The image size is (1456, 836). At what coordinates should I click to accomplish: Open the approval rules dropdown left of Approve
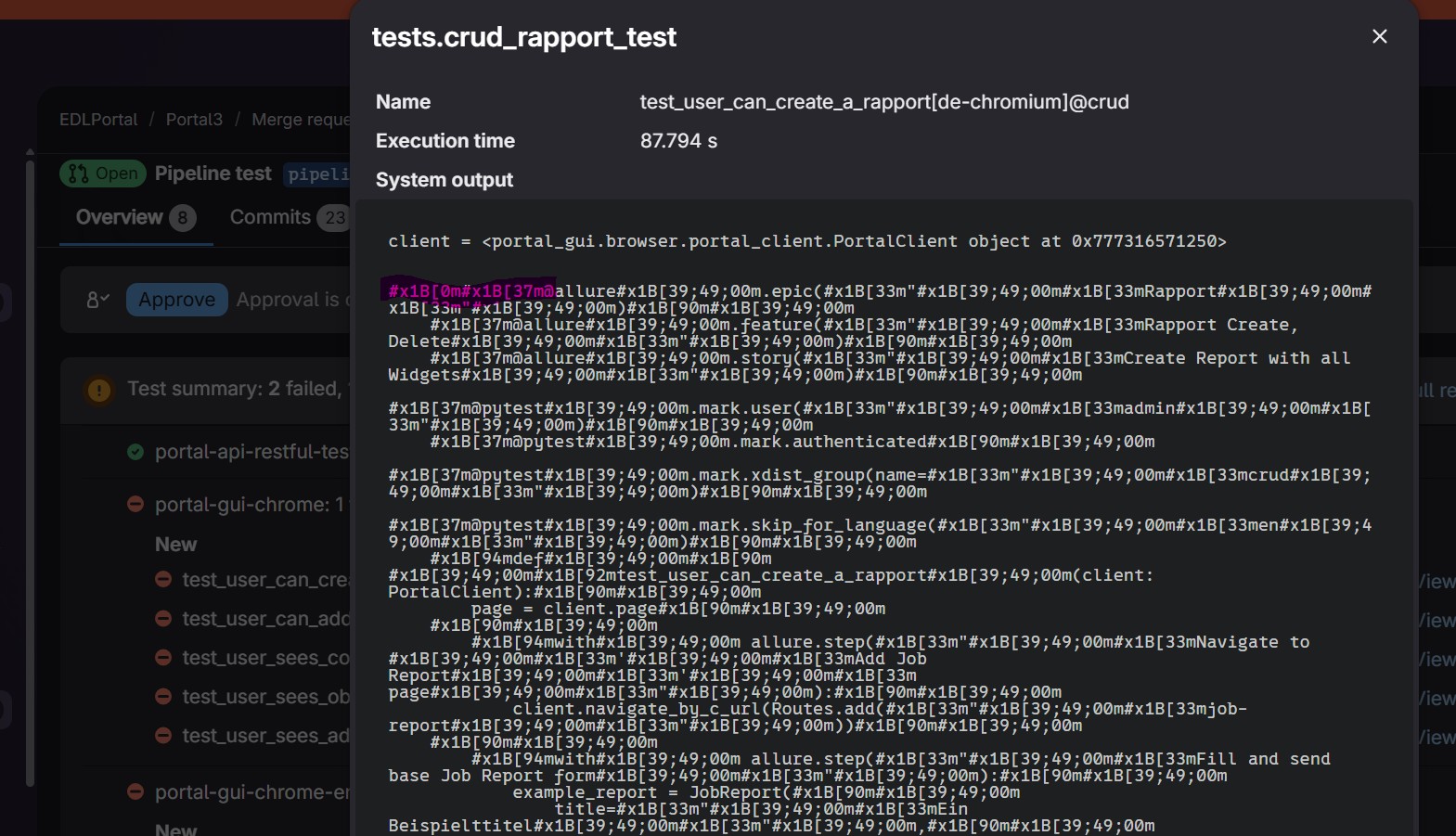(x=97, y=300)
